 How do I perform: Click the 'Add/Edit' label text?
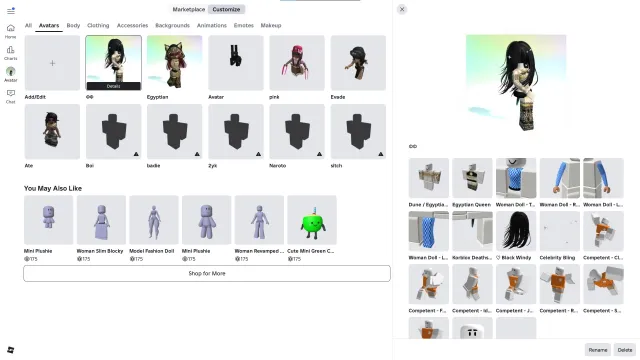pos(35,97)
